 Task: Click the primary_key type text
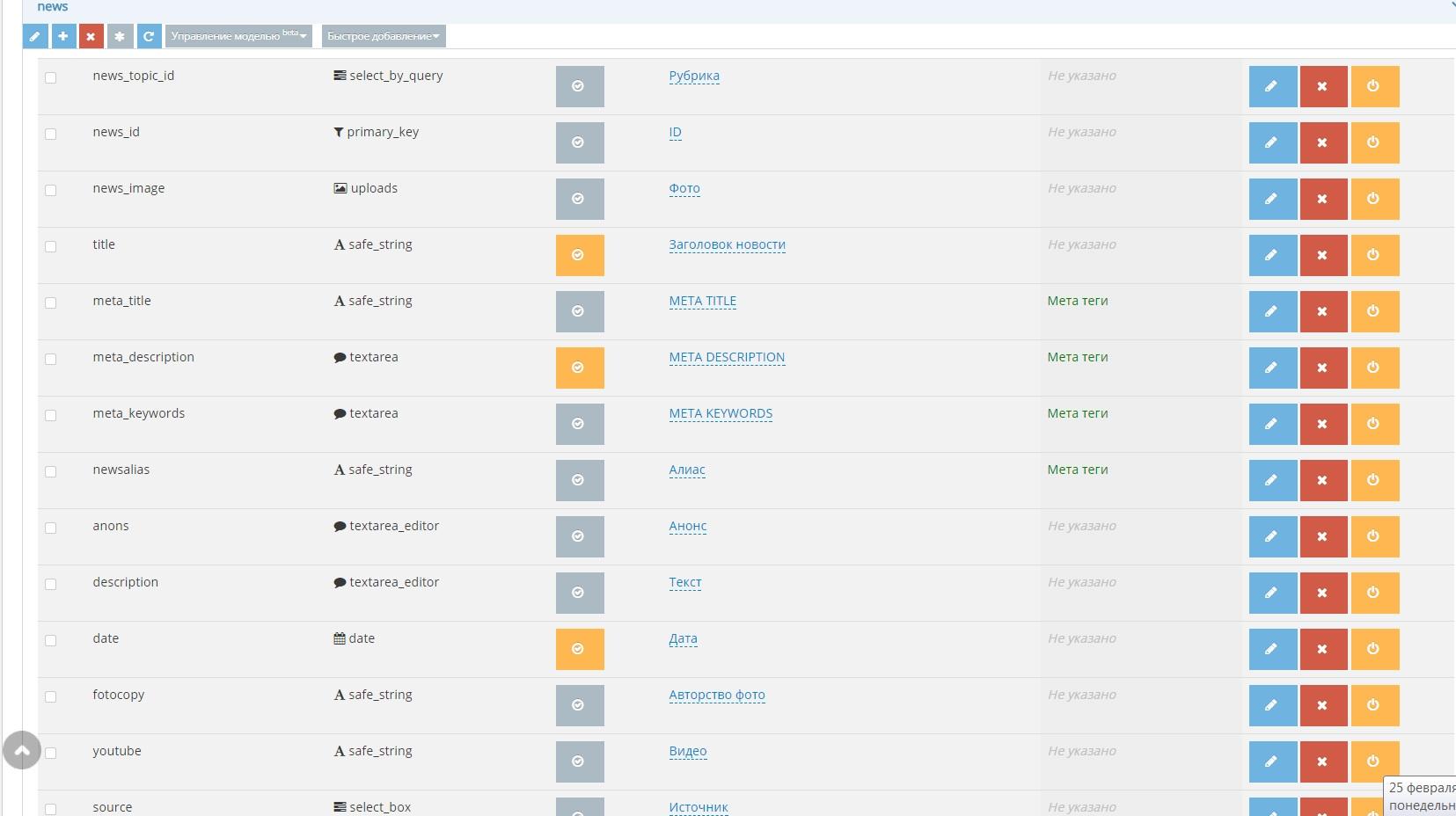tap(383, 132)
